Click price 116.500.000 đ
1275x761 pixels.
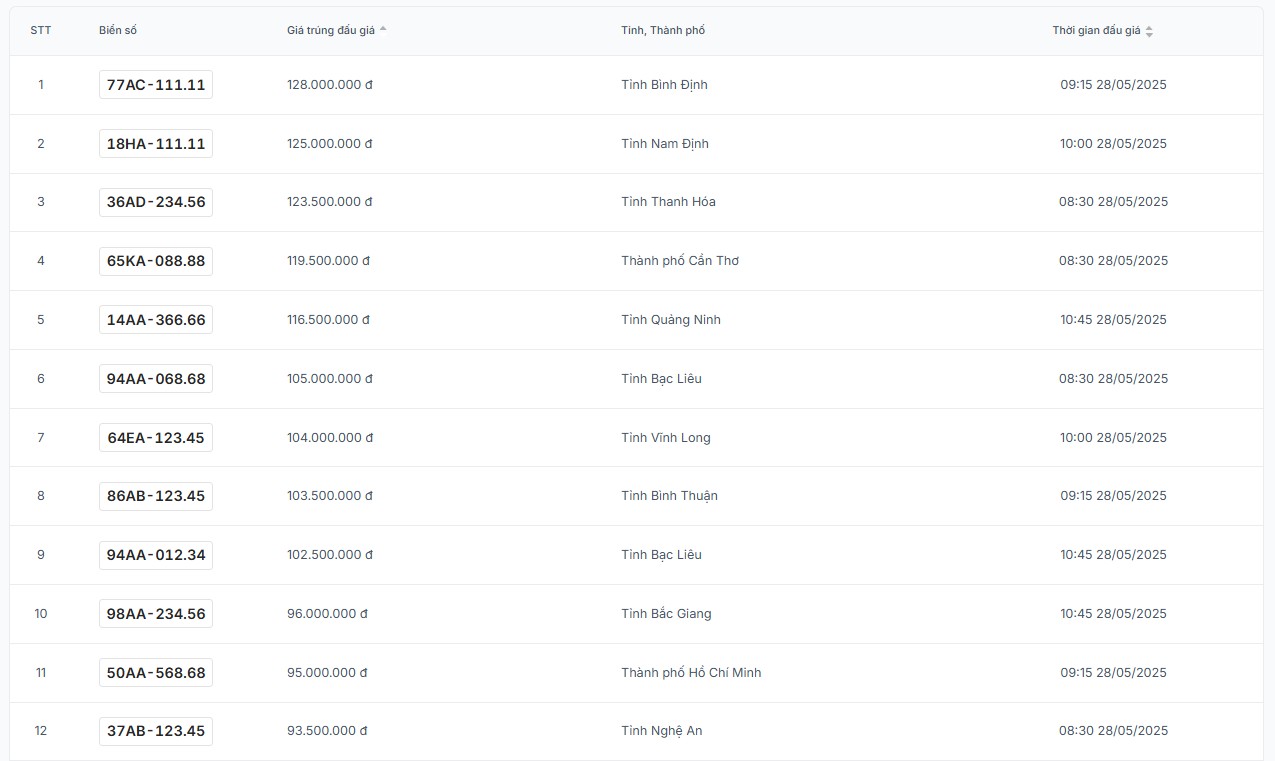(329, 320)
